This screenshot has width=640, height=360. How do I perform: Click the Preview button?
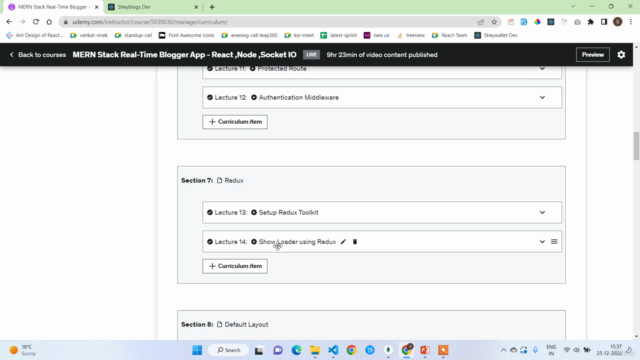[593, 55]
